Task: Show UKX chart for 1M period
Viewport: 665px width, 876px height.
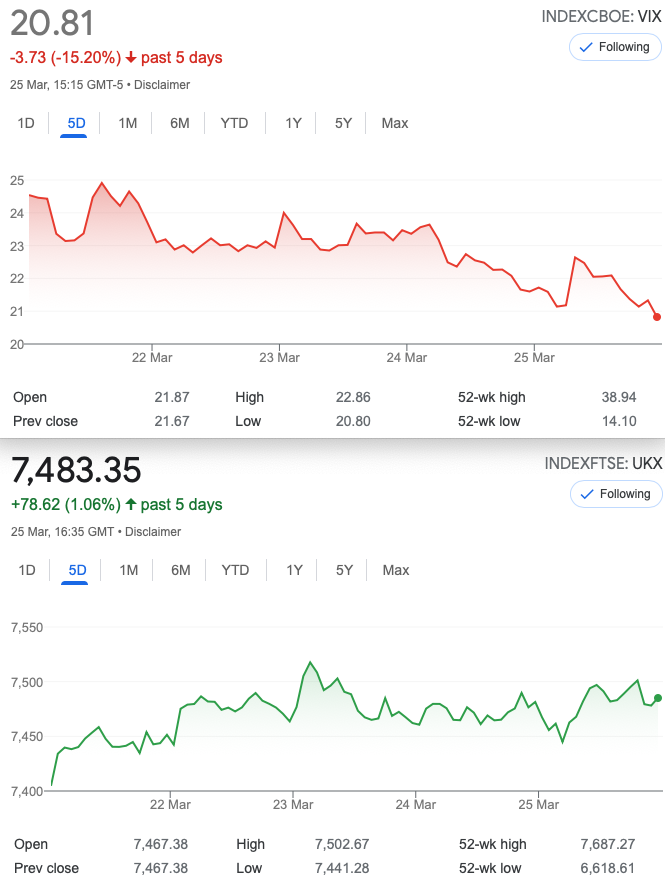Action: pos(129,570)
